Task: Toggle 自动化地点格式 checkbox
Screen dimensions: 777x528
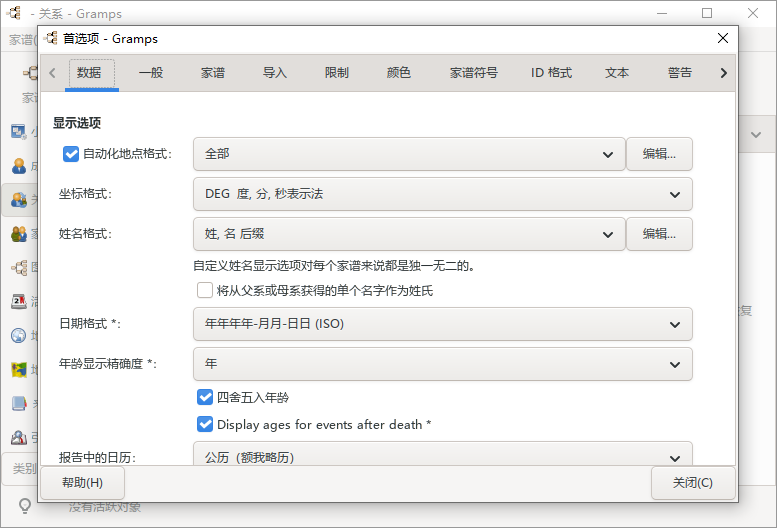Action: (71, 154)
